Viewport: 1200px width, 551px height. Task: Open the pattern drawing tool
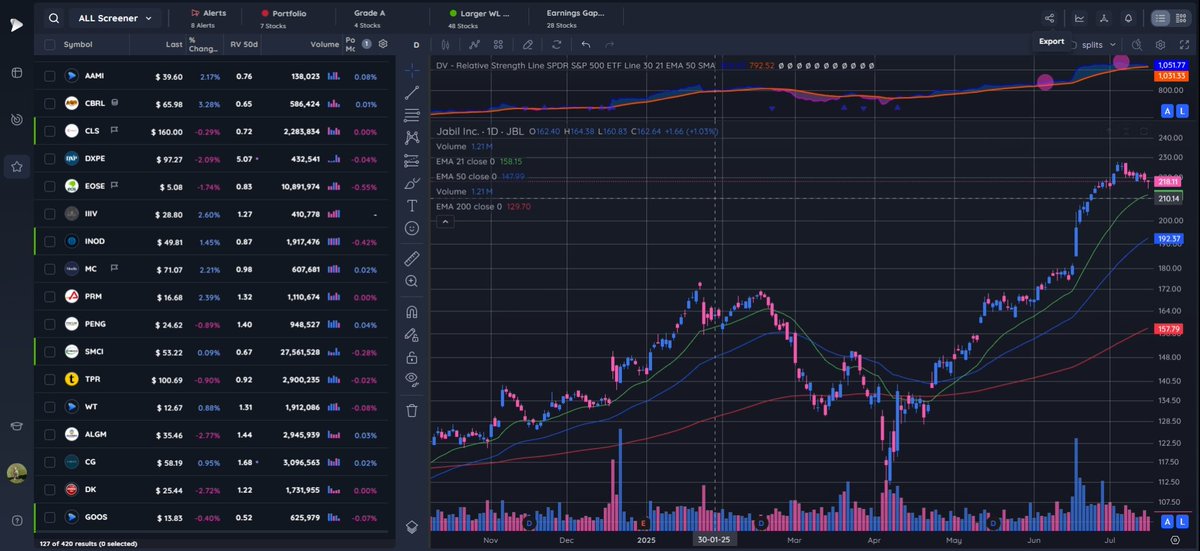pos(412,137)
